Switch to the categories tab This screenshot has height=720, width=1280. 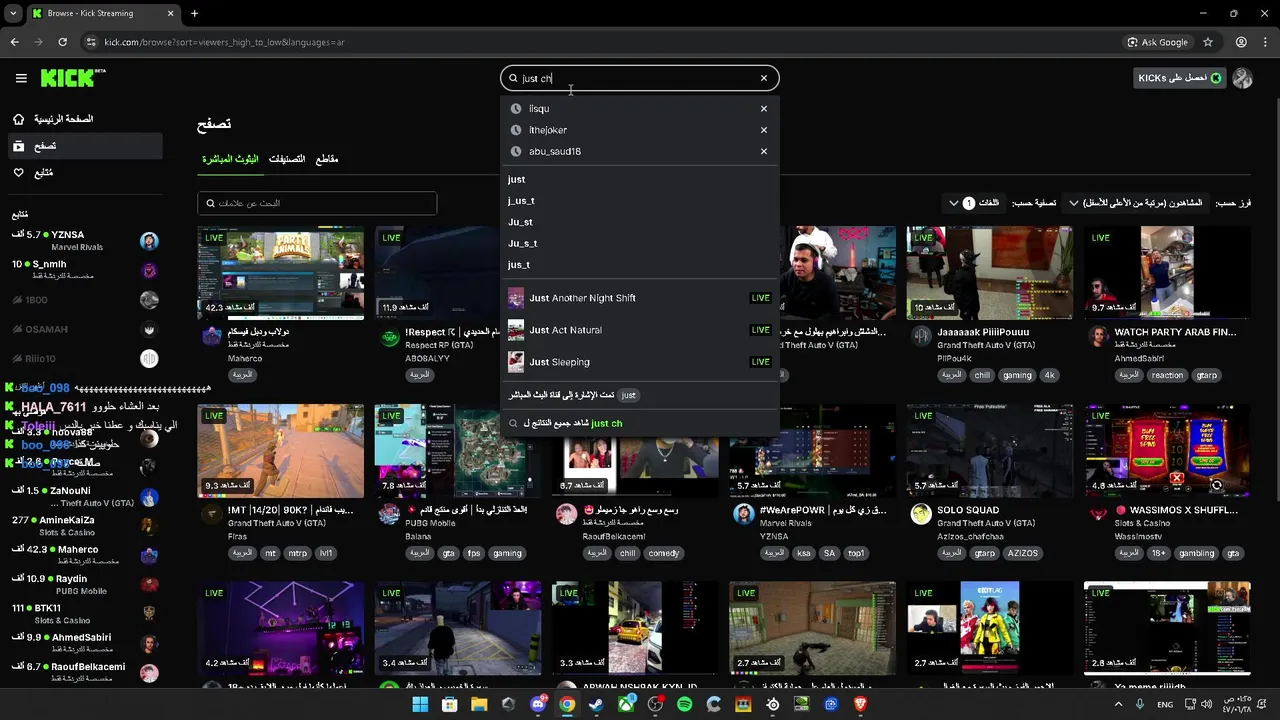[286, 159]
